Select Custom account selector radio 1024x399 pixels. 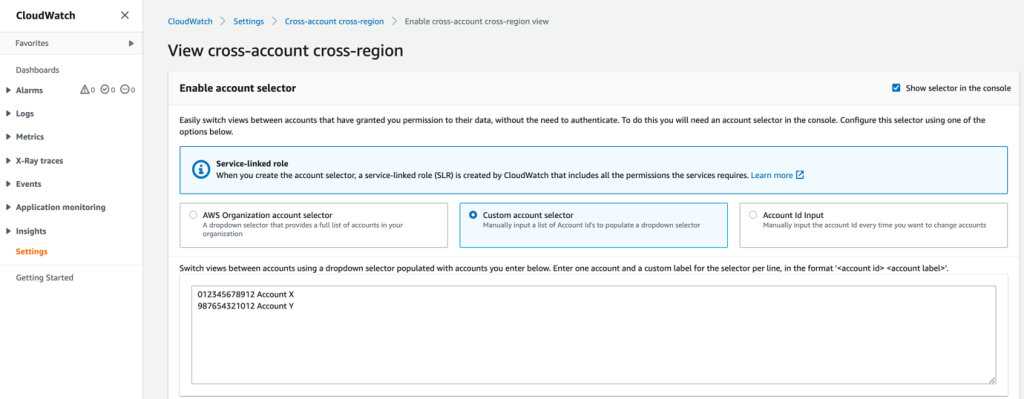(473, 215)
